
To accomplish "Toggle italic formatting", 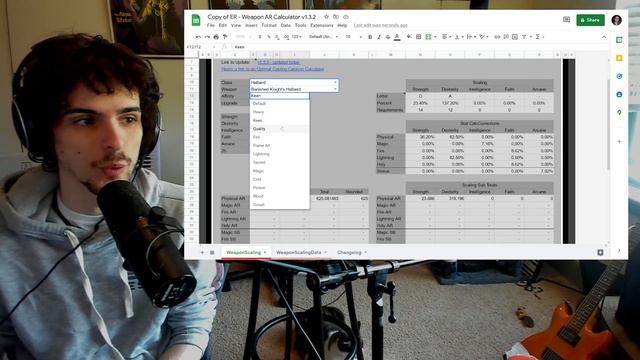I will 379,37.
